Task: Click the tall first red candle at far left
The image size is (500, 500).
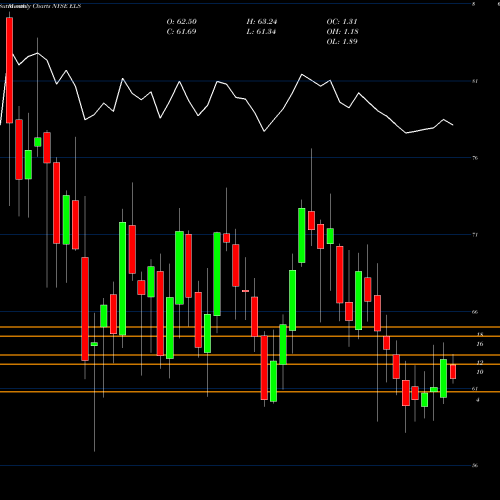Action: [9, 70]
